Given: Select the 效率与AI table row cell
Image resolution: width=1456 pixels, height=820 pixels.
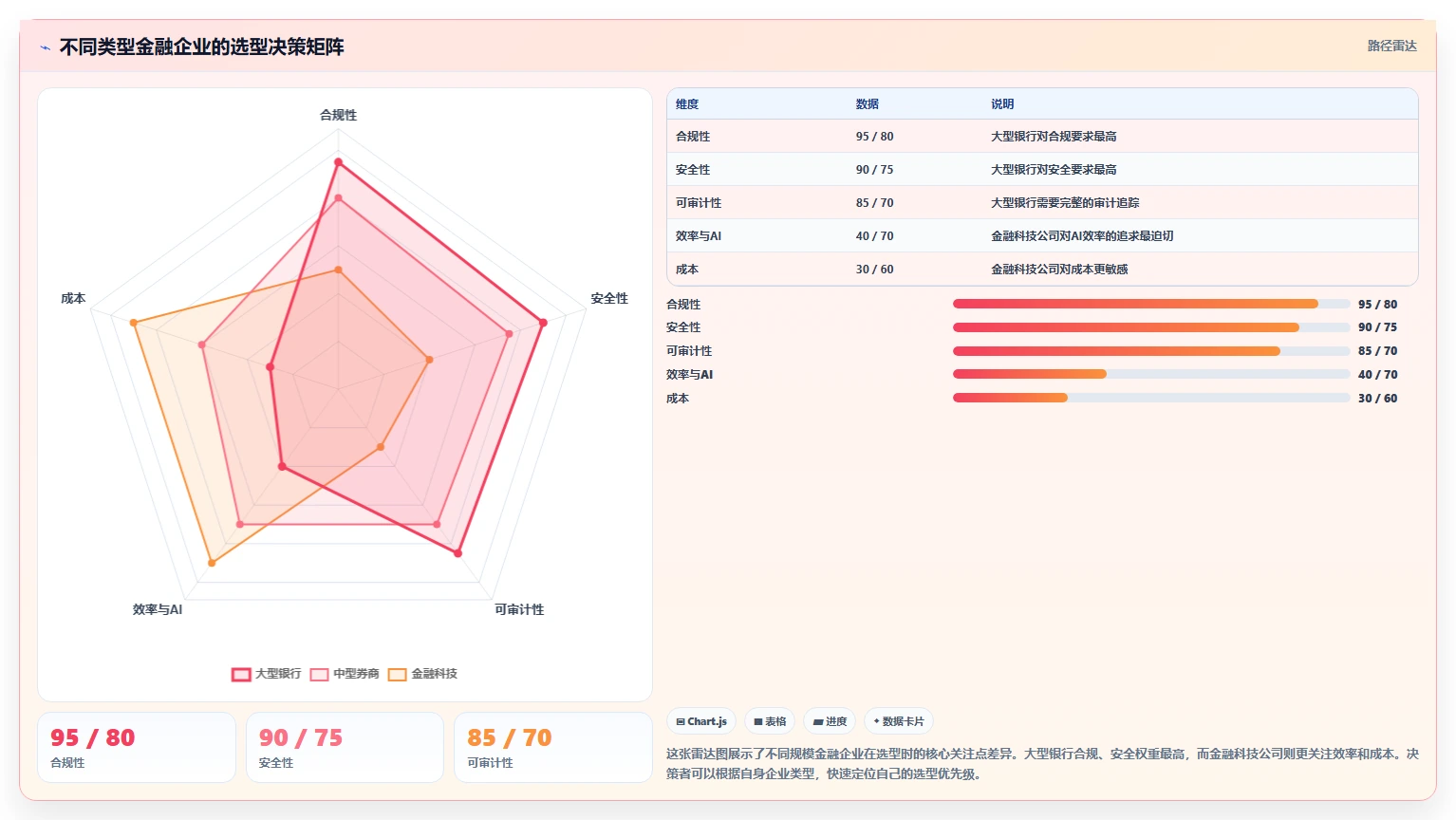Looking at the screenshot, I should tap(699, 236).
